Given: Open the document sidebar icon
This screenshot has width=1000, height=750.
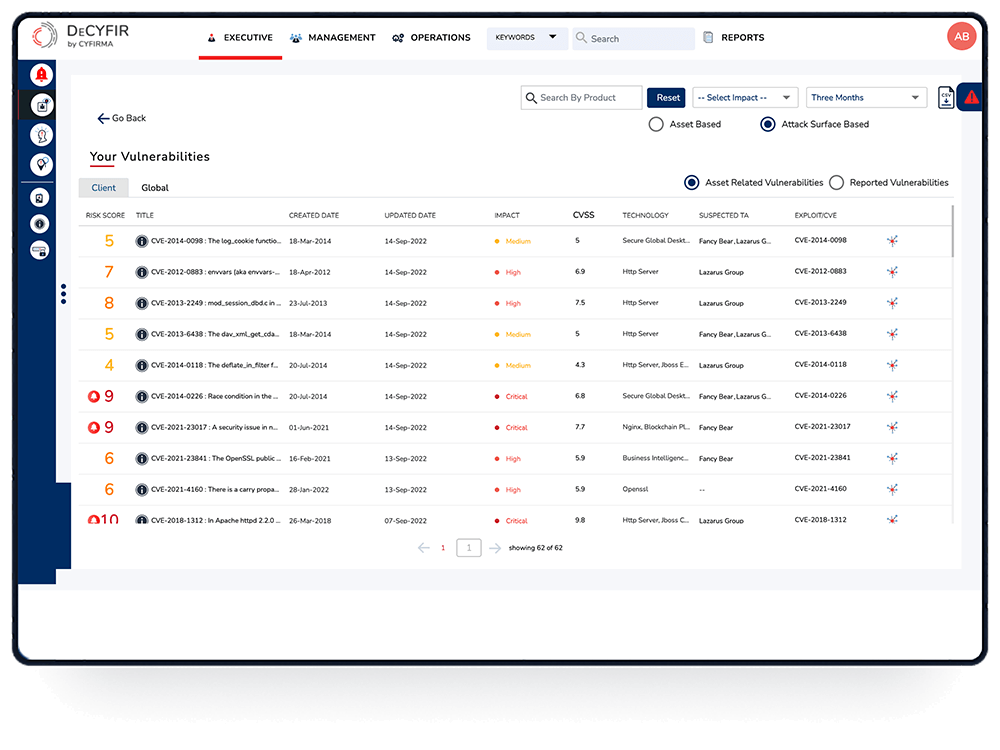Looking at the screenshot, I should coord(40,198).
